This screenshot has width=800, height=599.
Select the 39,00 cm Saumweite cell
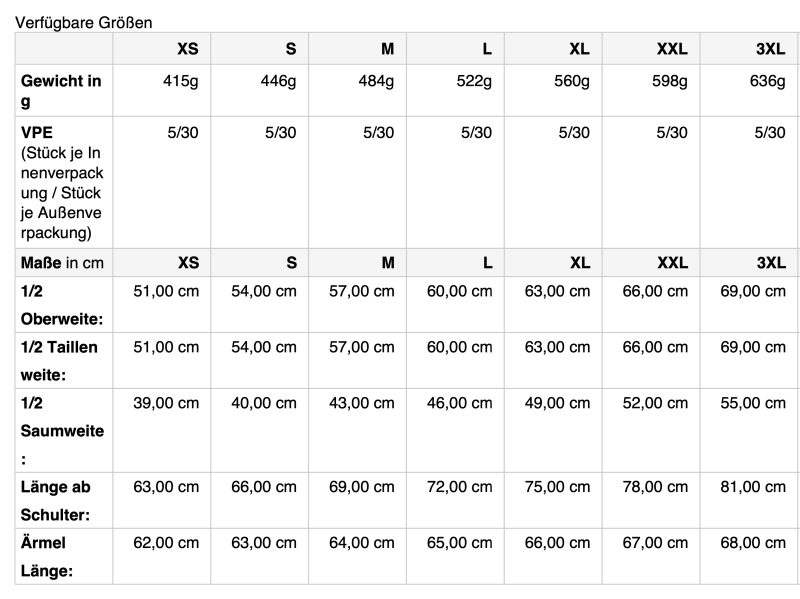(166, 402)
